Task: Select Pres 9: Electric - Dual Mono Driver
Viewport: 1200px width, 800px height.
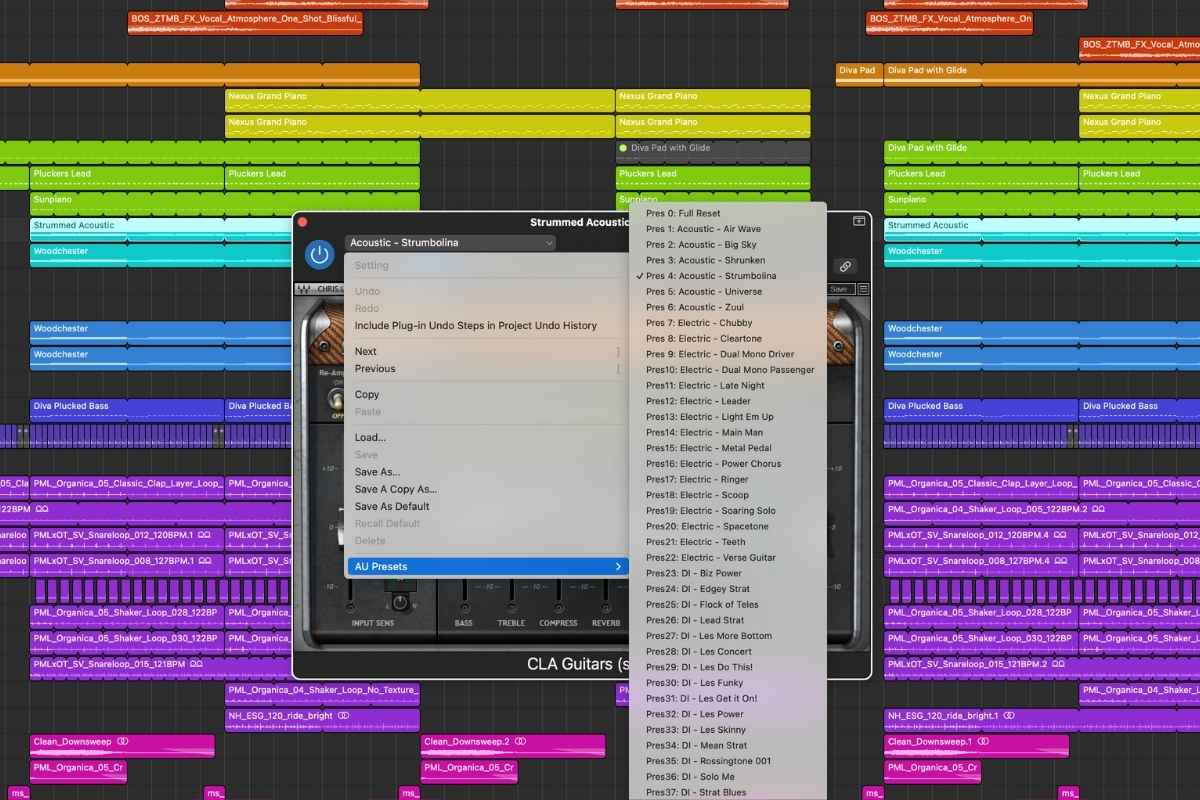Action: [x=727, y=354]
